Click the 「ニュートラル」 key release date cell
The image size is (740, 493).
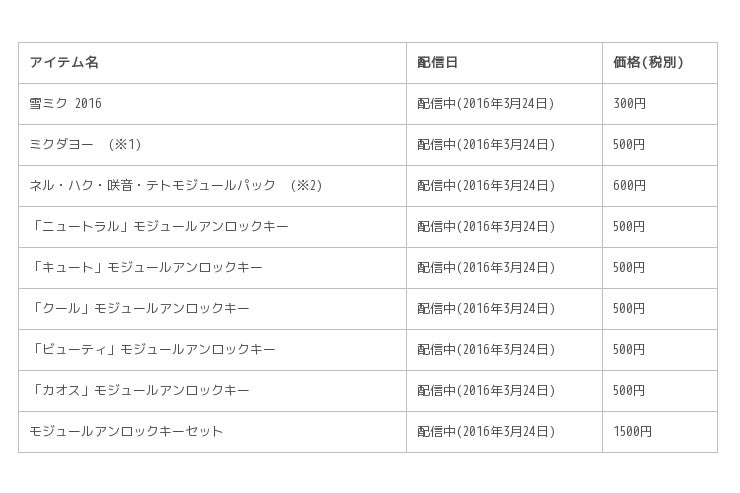pos(486,227)
